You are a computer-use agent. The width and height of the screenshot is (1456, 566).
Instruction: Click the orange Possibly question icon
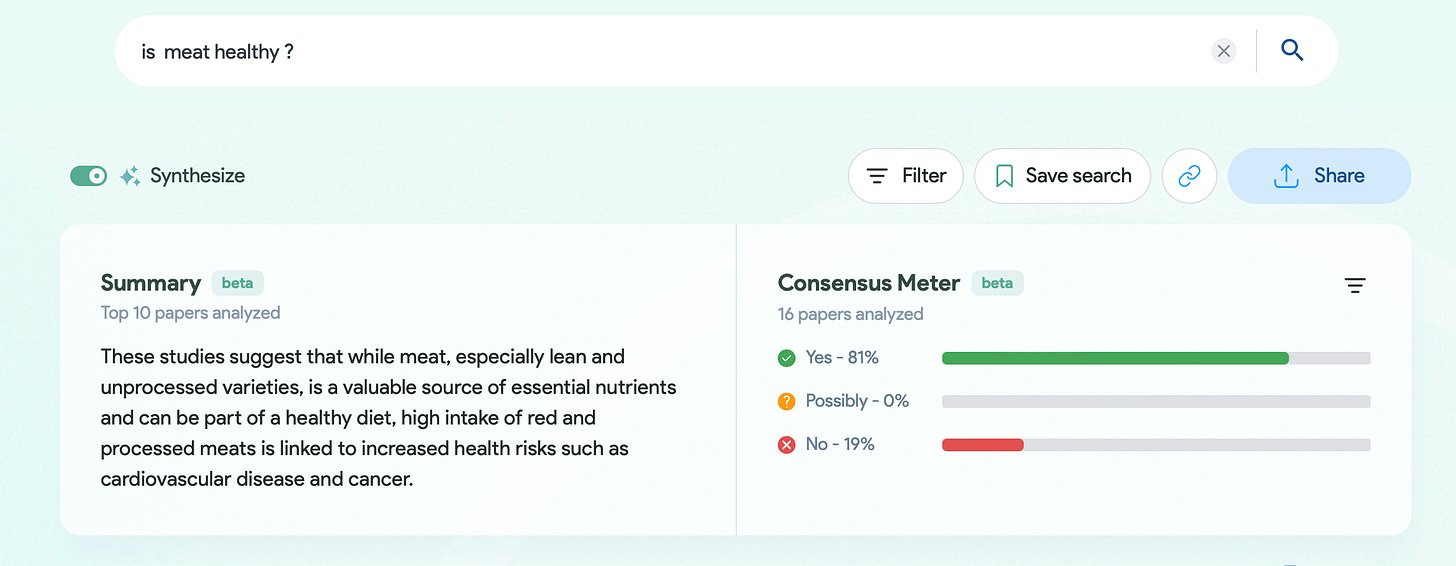(787, 401)
